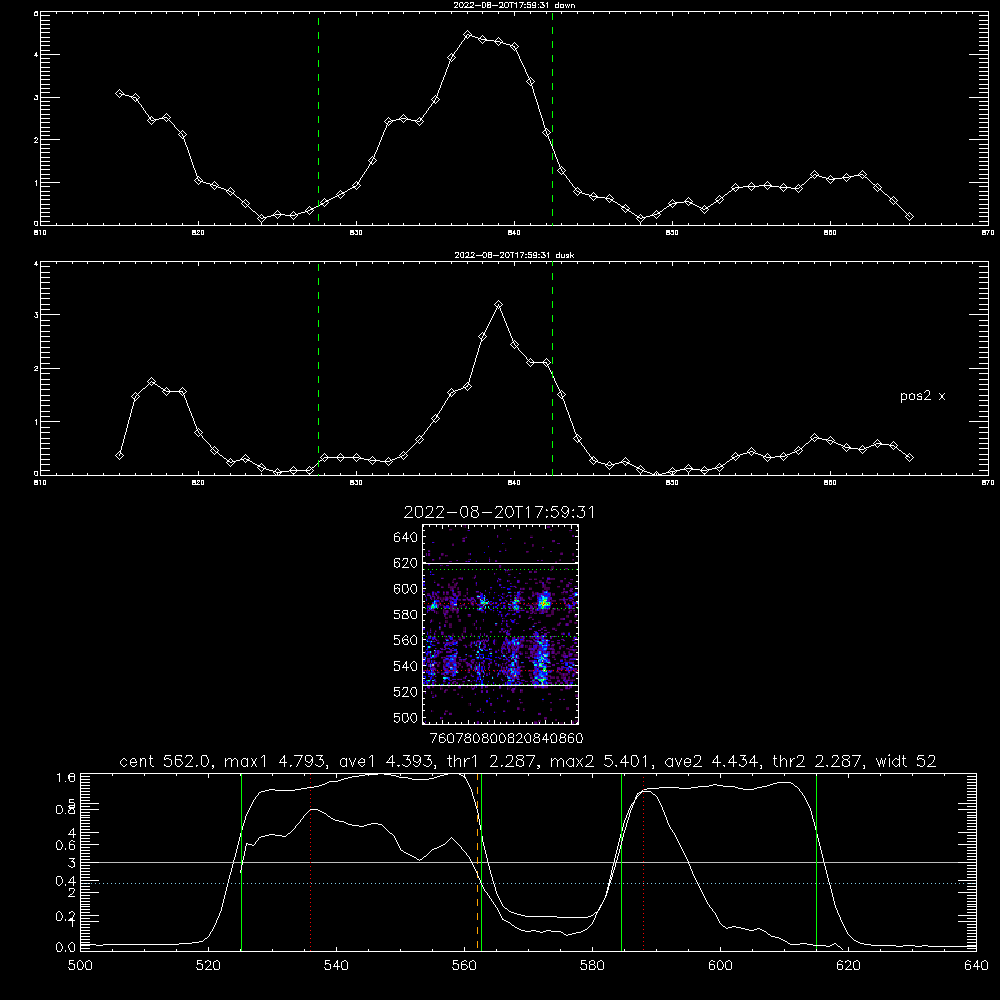
Task: Click the left green dashed line in dawn plot
Action: pyautogui.click(x=318, y=118)
